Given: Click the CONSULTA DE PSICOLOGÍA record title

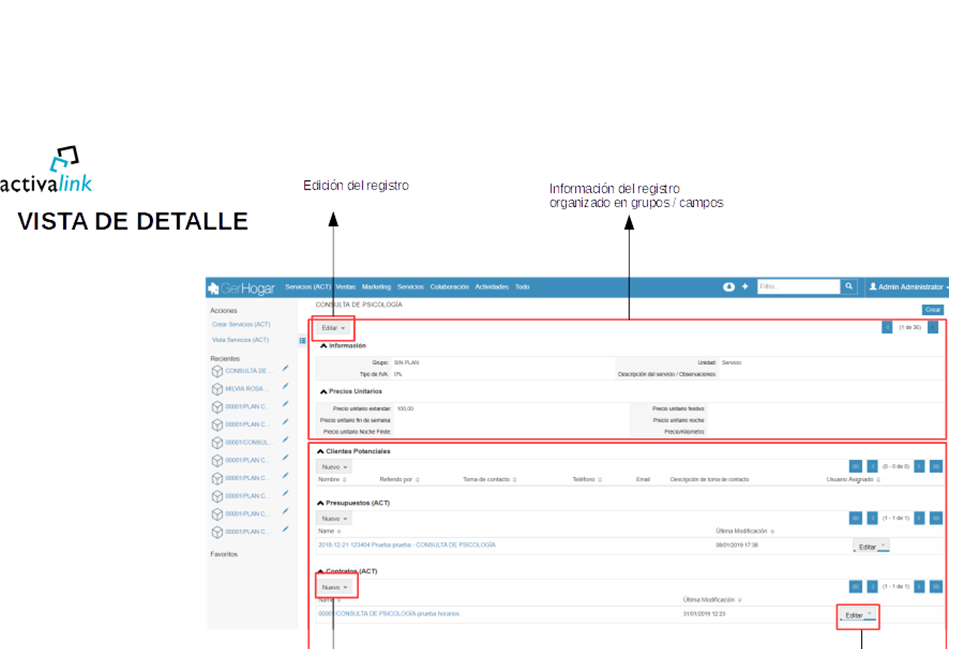Looking at the screenshot, I should pyautogui.click(x=359, y=305).
